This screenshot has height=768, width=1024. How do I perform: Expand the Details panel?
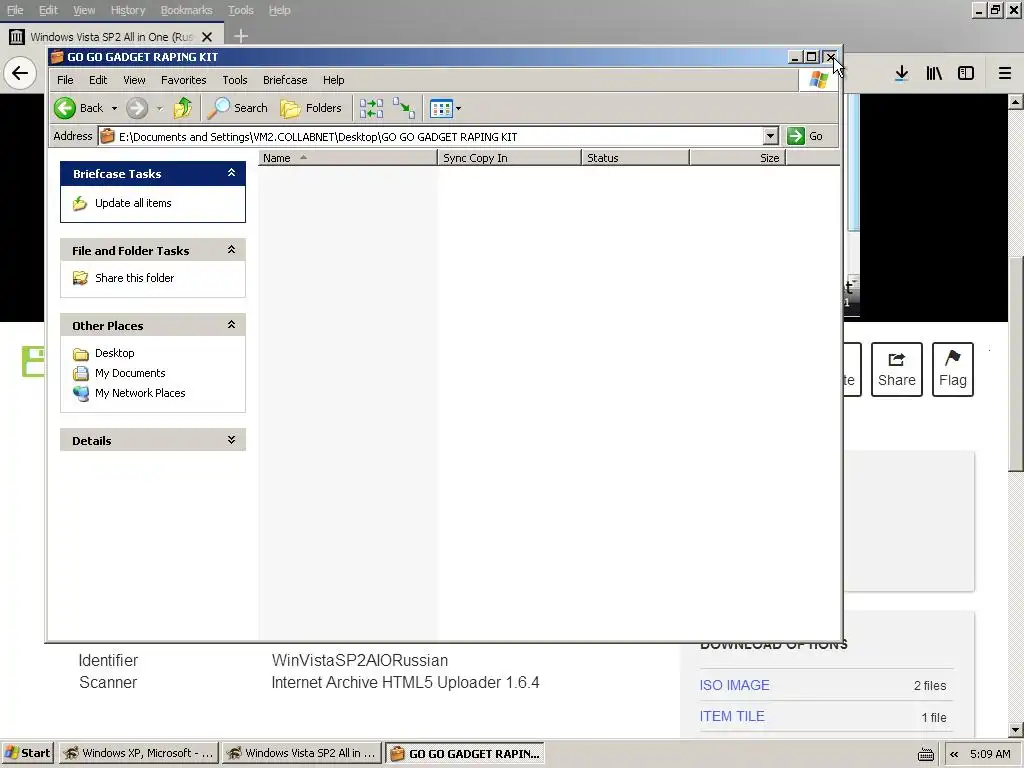[x=231, y=440]
